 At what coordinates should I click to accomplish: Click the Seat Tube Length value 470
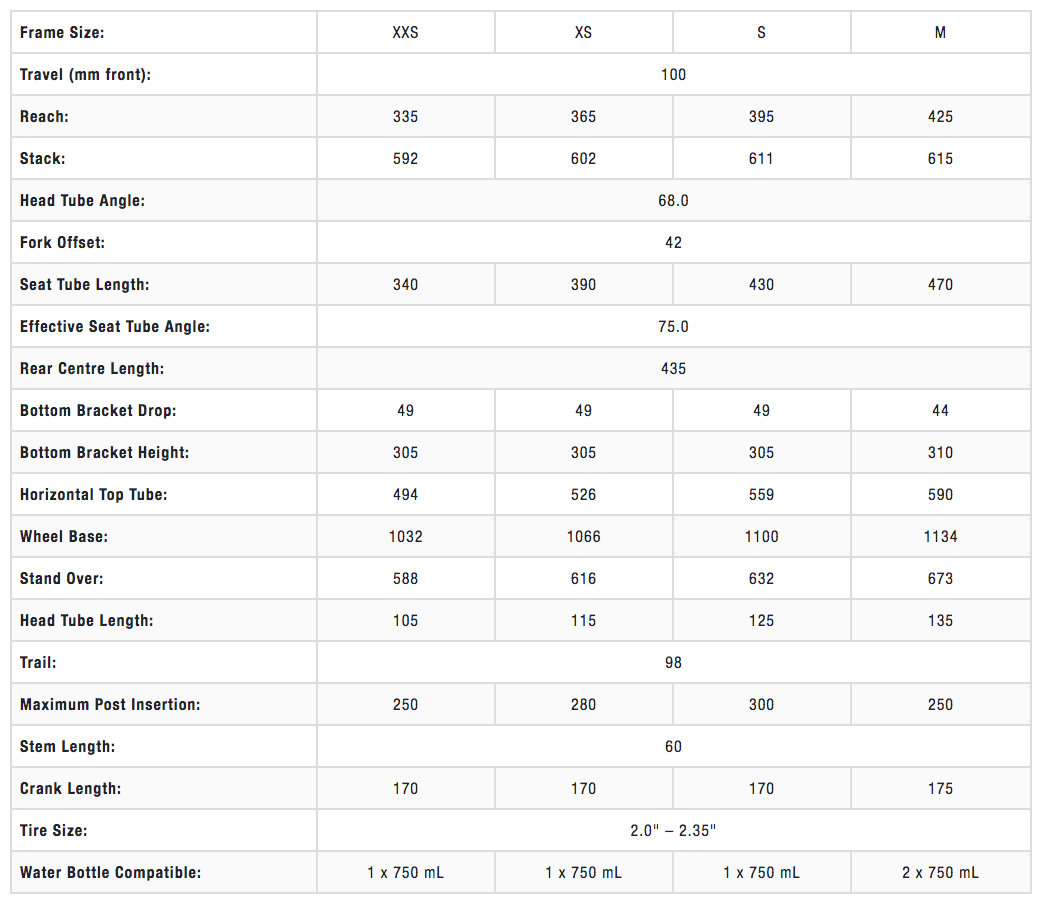pos(940,284)
